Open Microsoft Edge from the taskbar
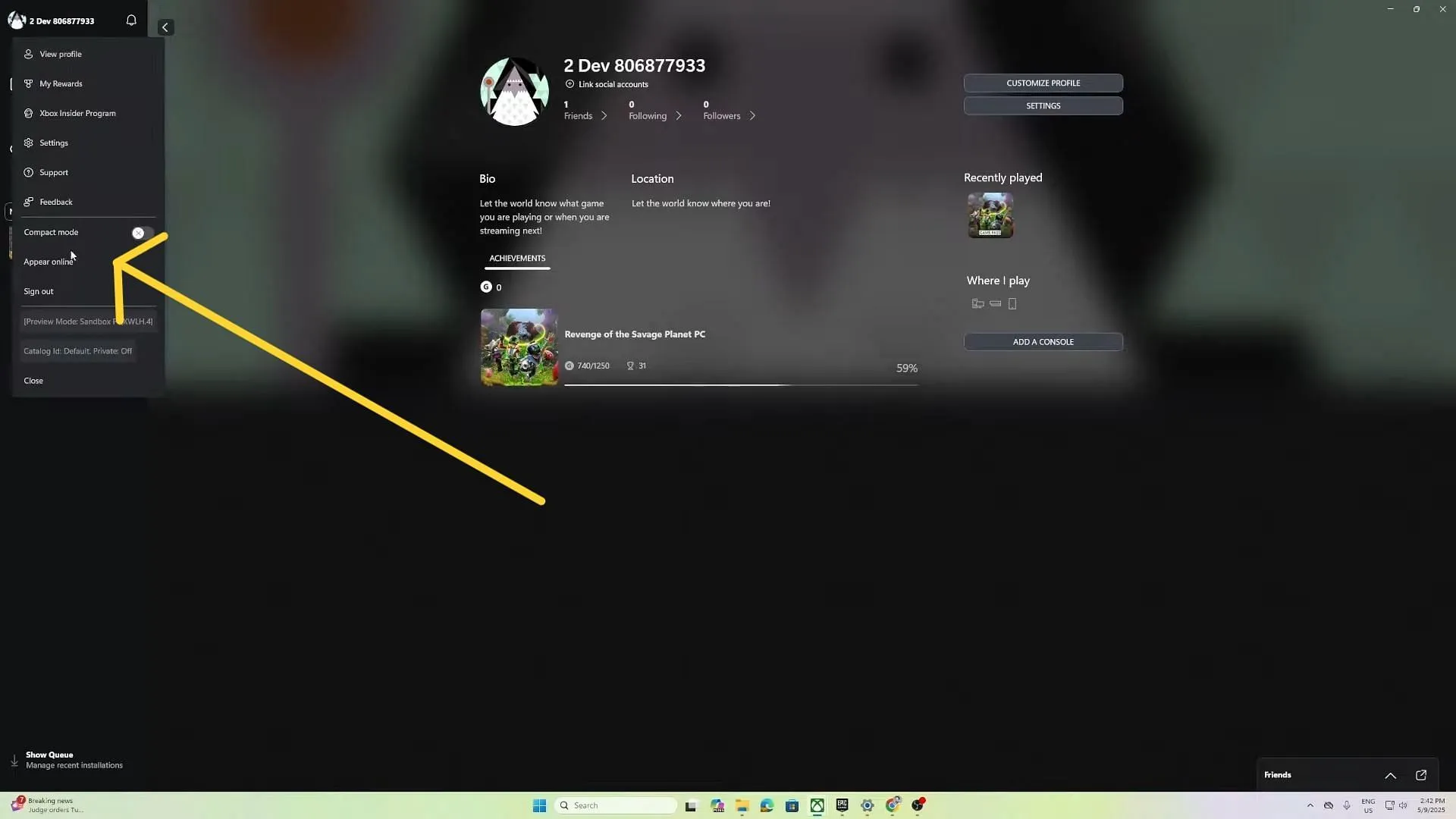1456x819 pixels. point(767,806)
